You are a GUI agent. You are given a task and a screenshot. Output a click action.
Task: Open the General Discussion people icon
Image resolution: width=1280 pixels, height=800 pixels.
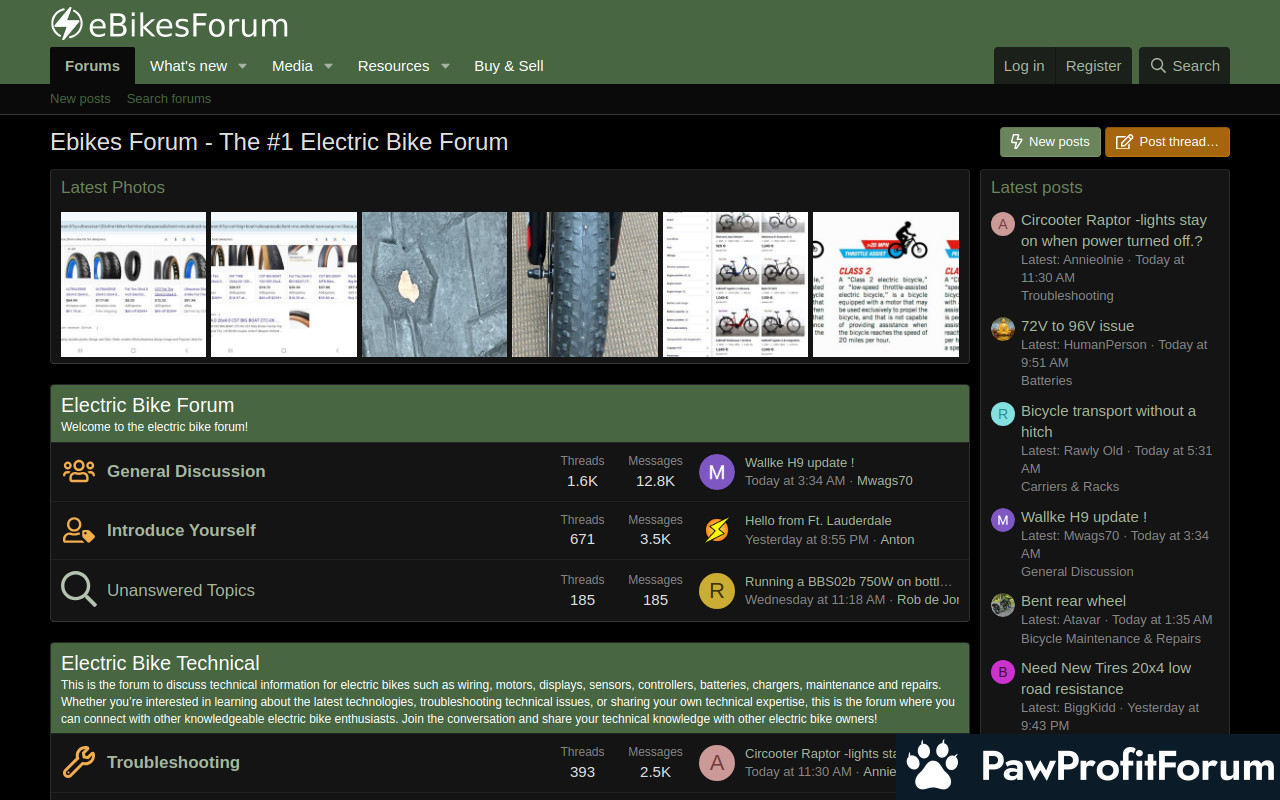click(79, 471)
